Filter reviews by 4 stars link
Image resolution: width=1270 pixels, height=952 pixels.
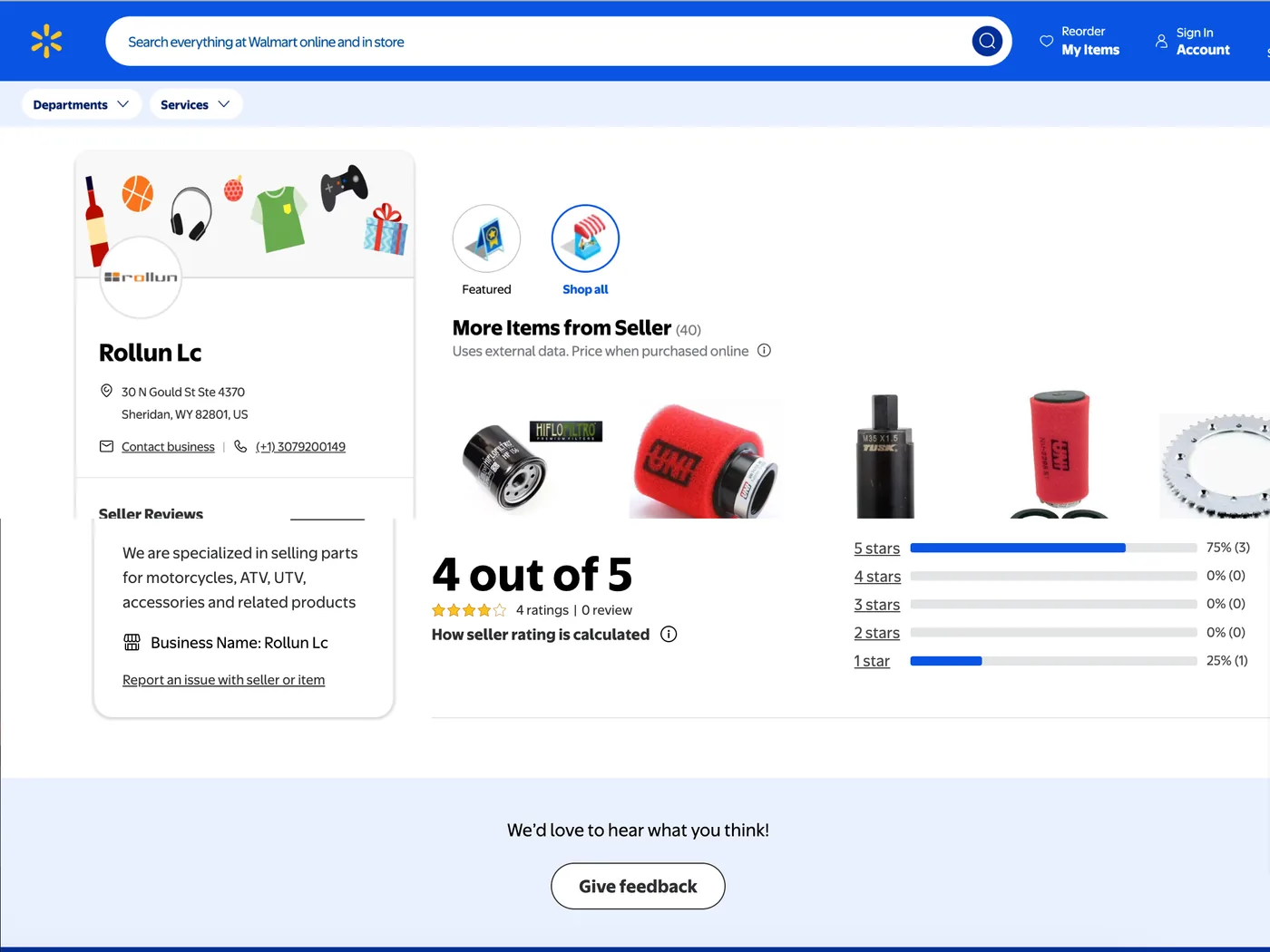877,577
